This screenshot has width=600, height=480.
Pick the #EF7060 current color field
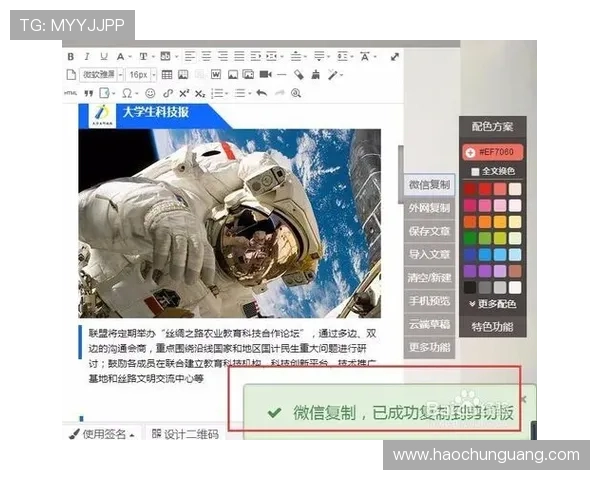coord(492,152)
